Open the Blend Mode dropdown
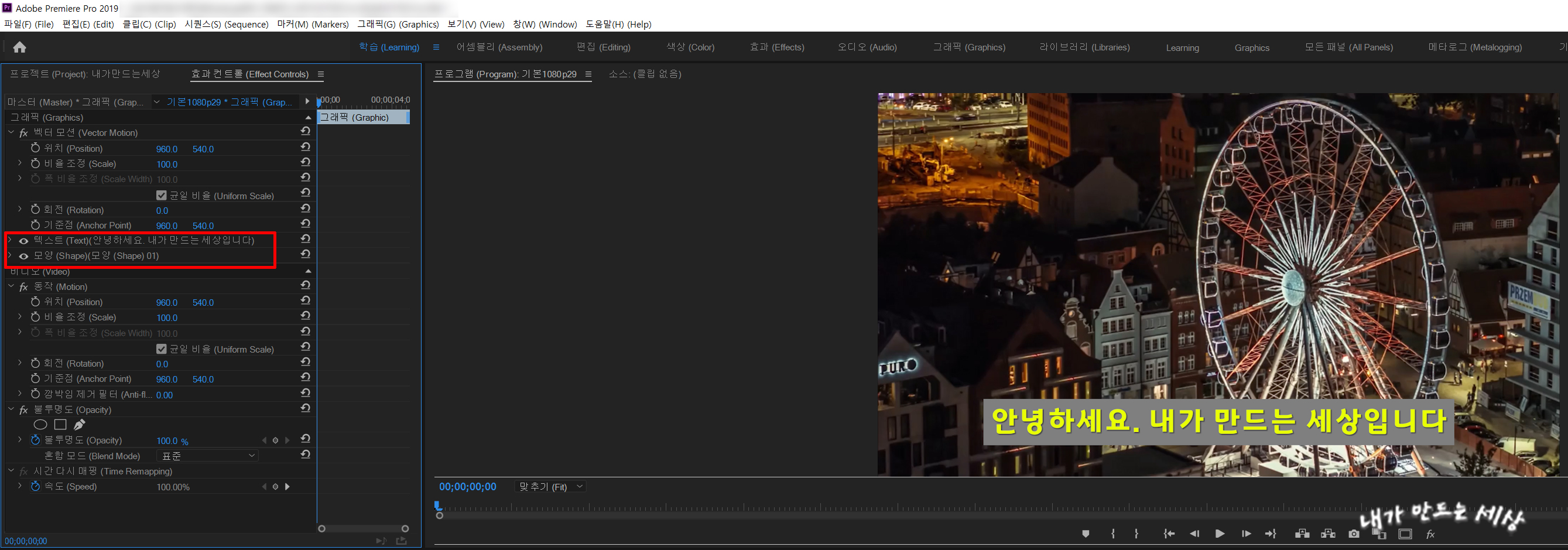 (208, 456)
